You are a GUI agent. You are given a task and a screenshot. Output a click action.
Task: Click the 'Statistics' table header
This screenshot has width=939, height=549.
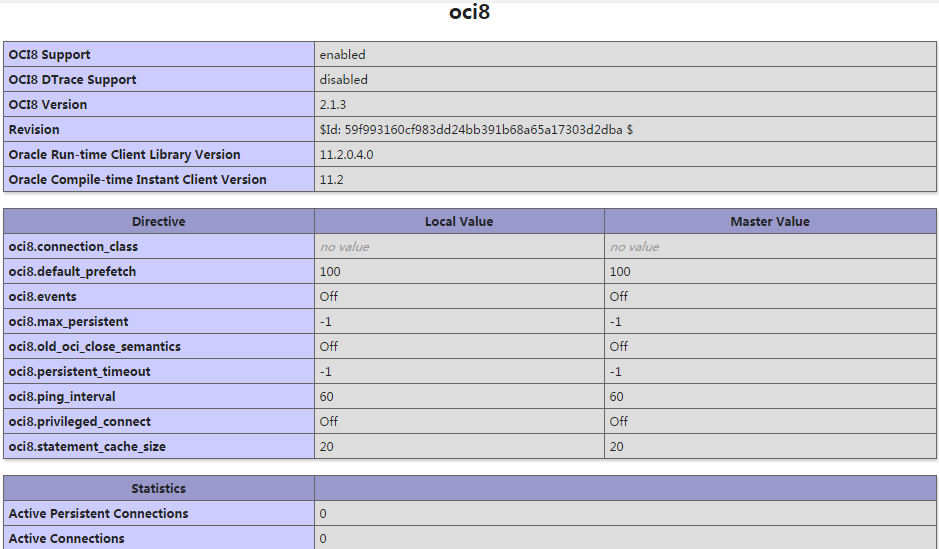pos(159,489)
